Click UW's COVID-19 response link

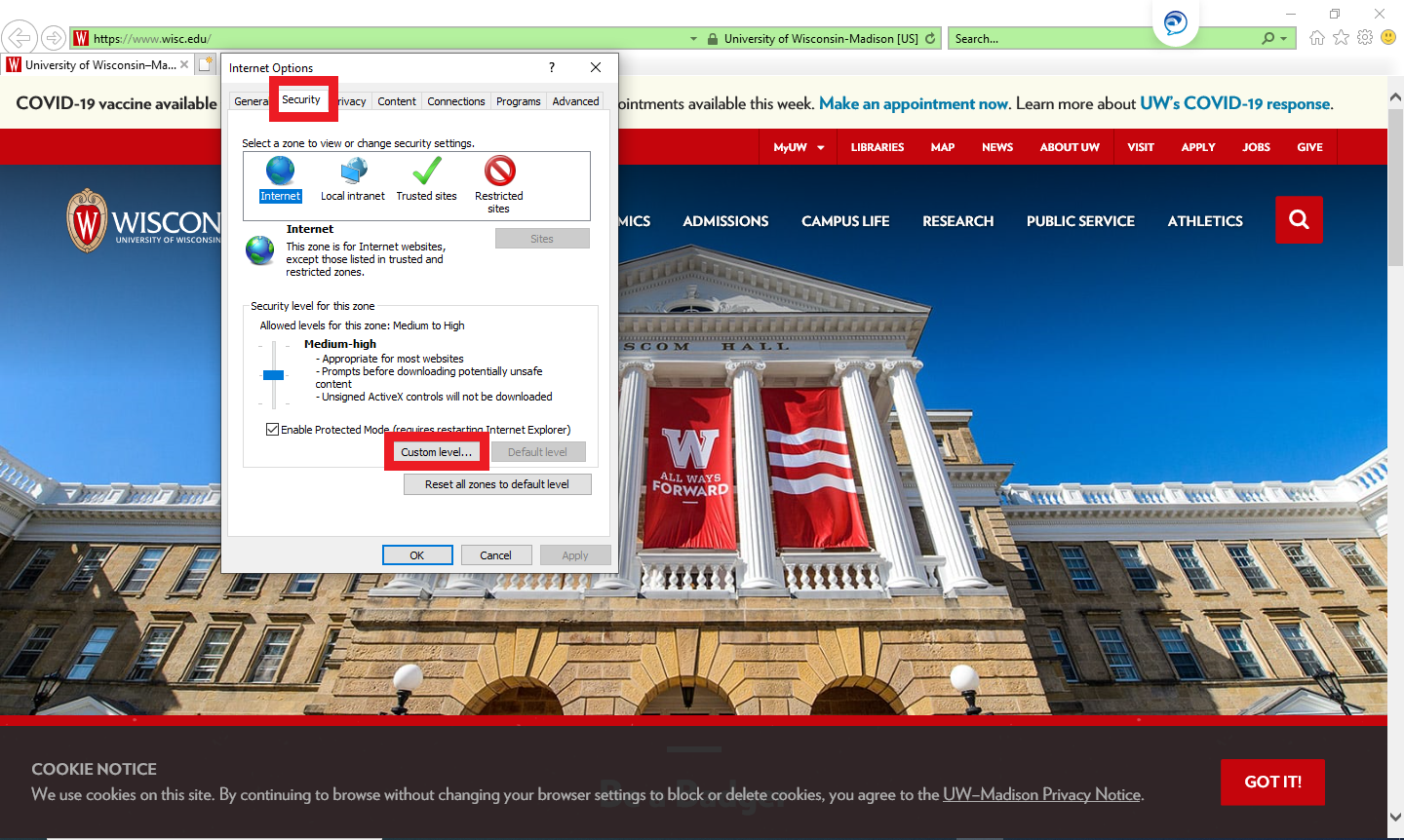point(1235,103)
